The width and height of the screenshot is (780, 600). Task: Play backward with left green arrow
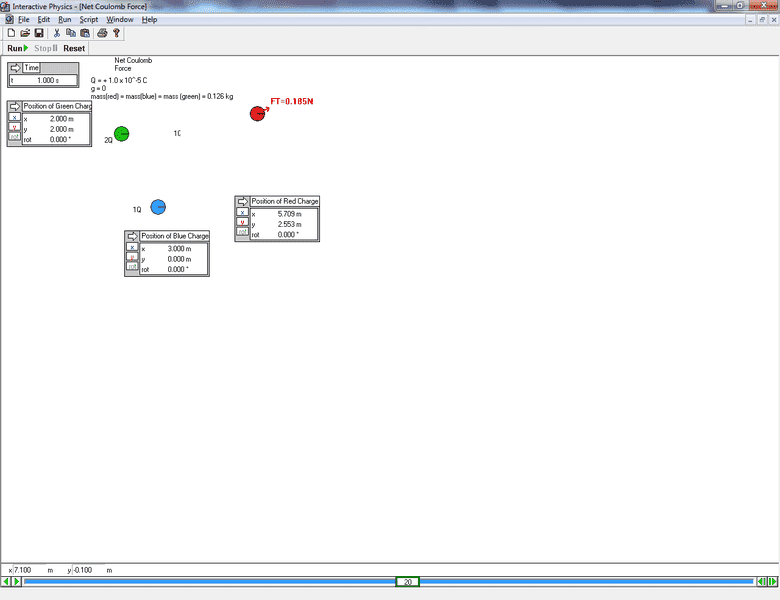coord(6,582)
